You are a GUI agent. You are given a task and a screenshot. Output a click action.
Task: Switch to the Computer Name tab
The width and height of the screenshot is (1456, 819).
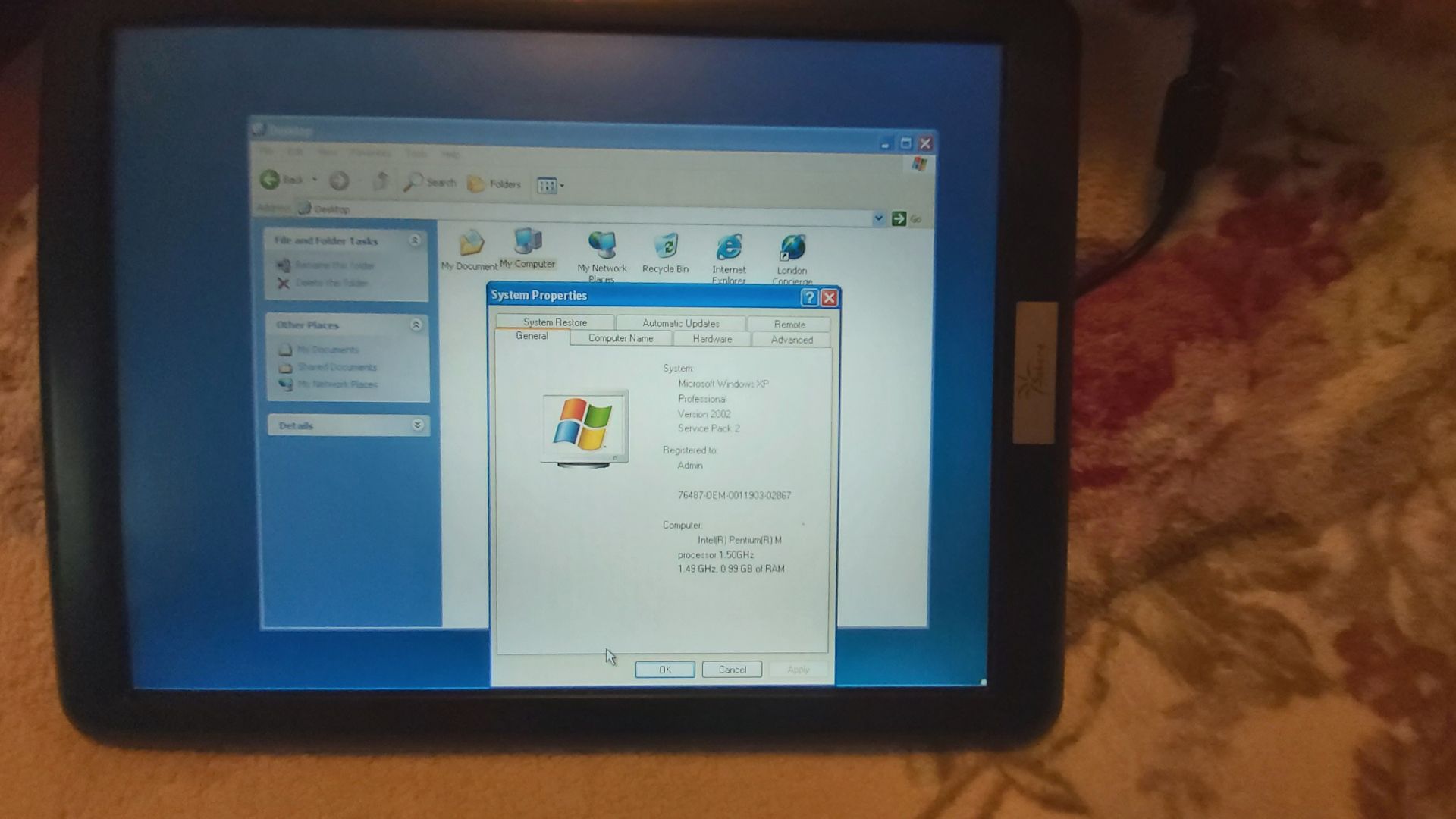point(620,338)
